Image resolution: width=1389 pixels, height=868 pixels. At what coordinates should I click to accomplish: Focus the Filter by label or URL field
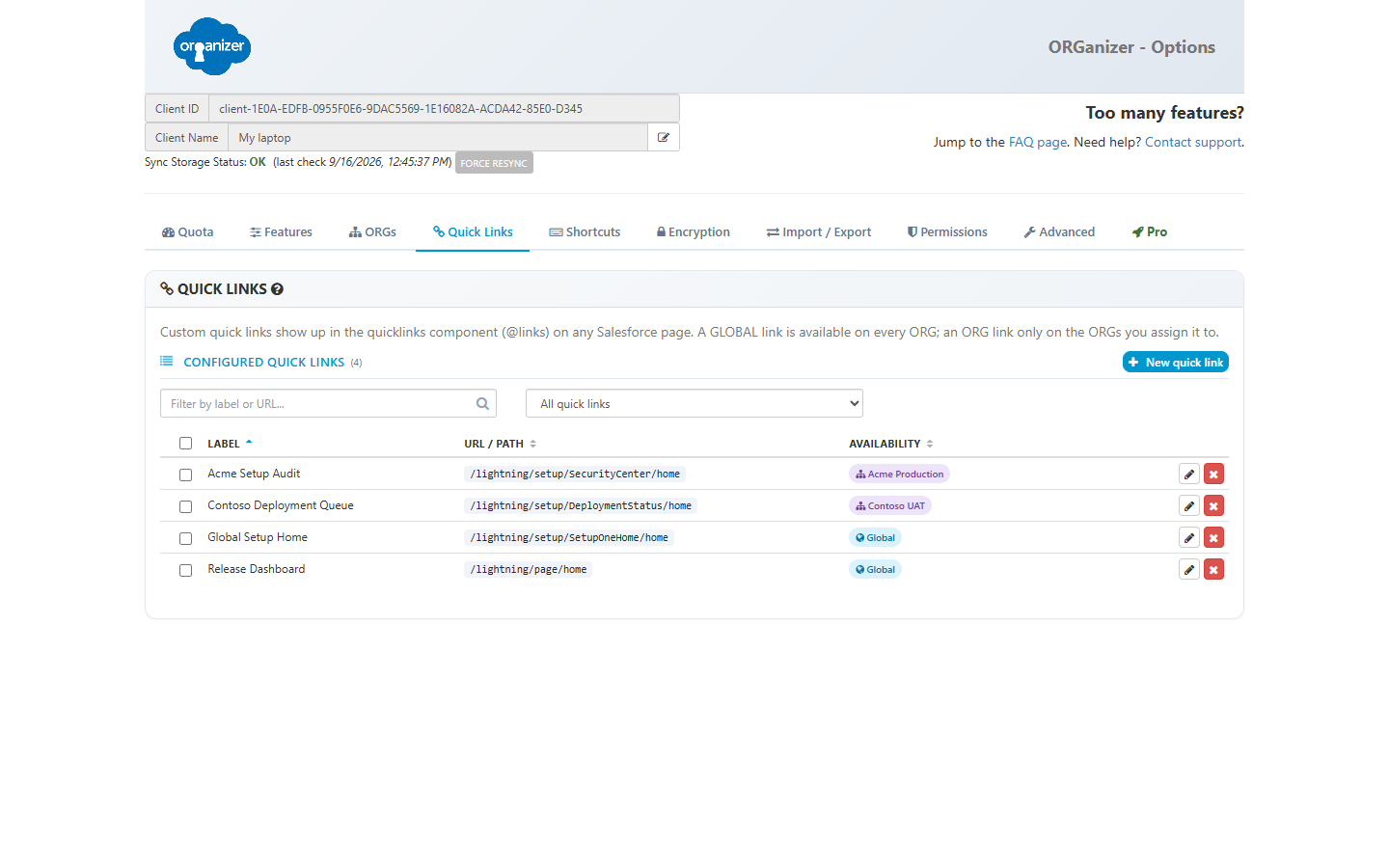[x=328, y=403]
